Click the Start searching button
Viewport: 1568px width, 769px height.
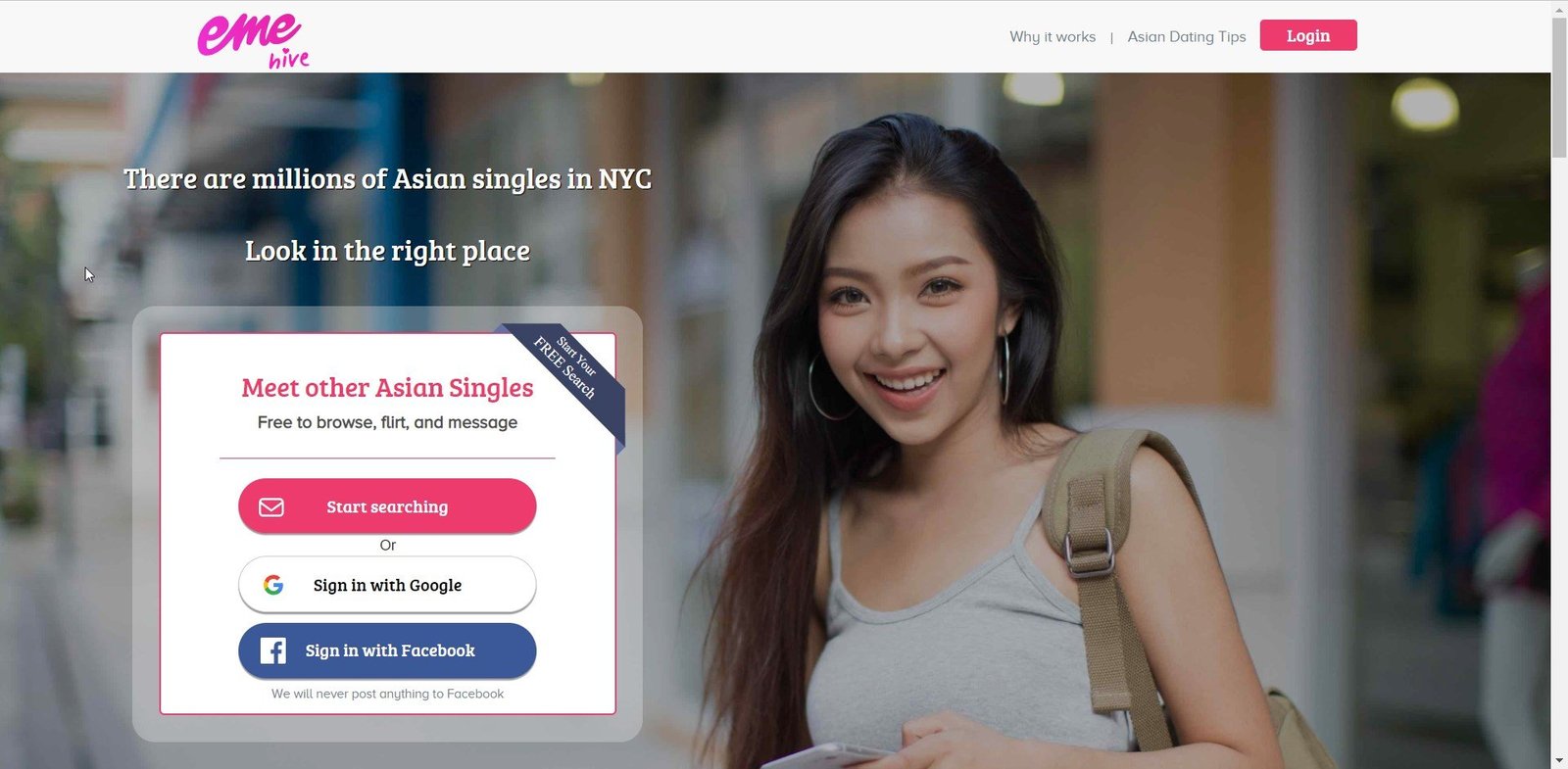(x=387, y=506)
